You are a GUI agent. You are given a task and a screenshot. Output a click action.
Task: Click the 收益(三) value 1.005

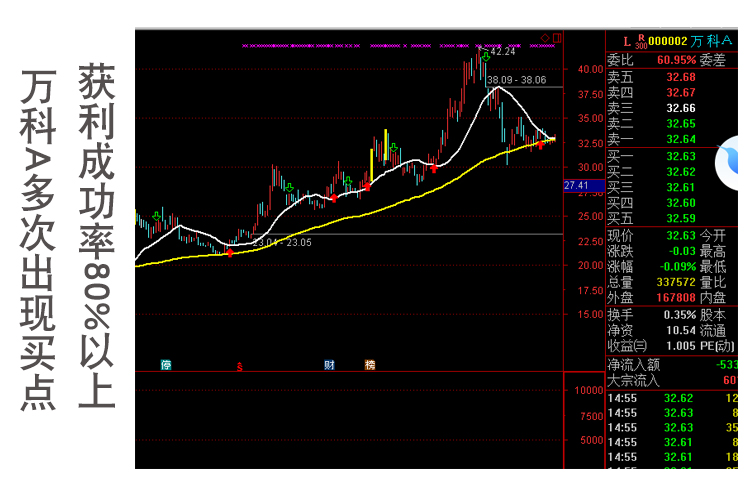point(681,345)
